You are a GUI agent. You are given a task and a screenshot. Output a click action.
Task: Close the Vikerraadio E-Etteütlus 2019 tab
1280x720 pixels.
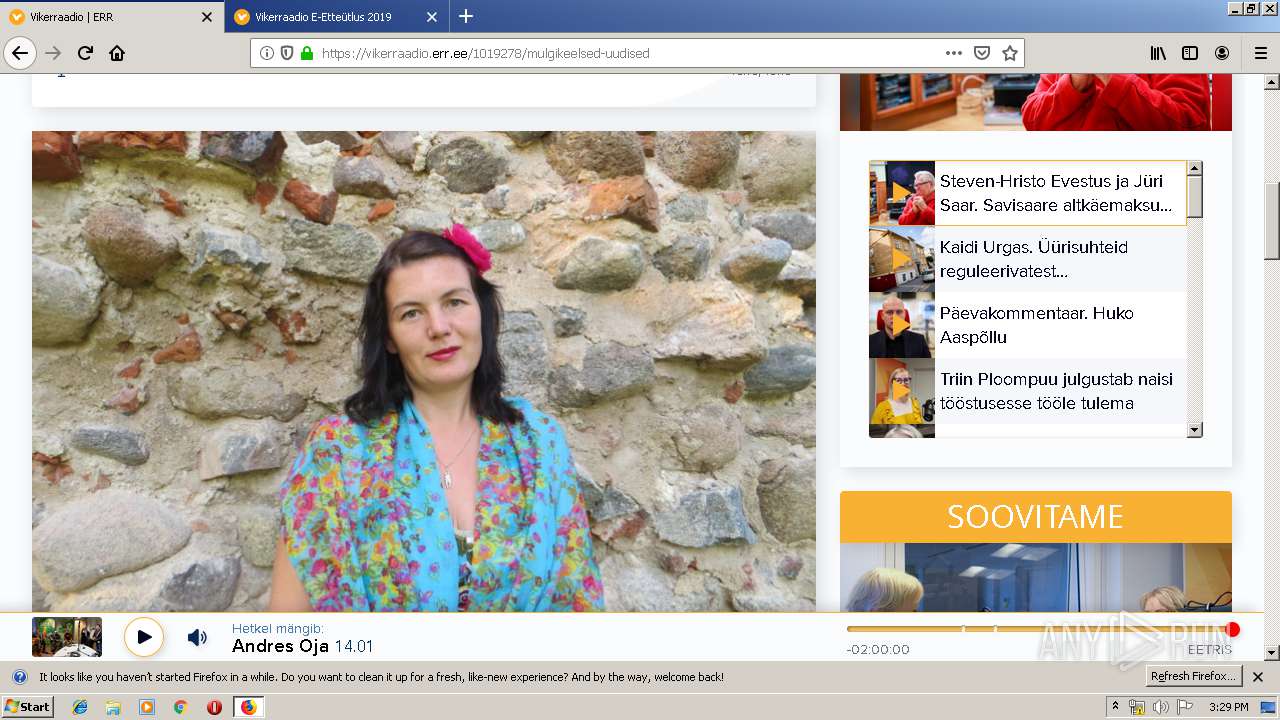pos(432,17)
